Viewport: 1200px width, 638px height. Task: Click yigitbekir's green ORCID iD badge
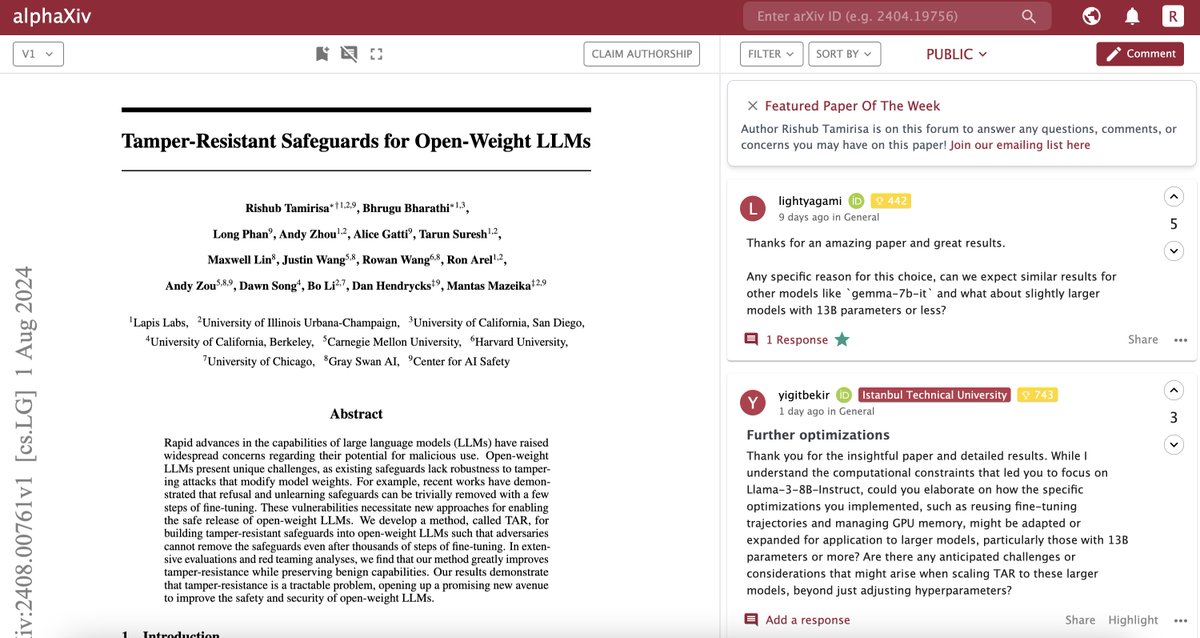[843, 395]
